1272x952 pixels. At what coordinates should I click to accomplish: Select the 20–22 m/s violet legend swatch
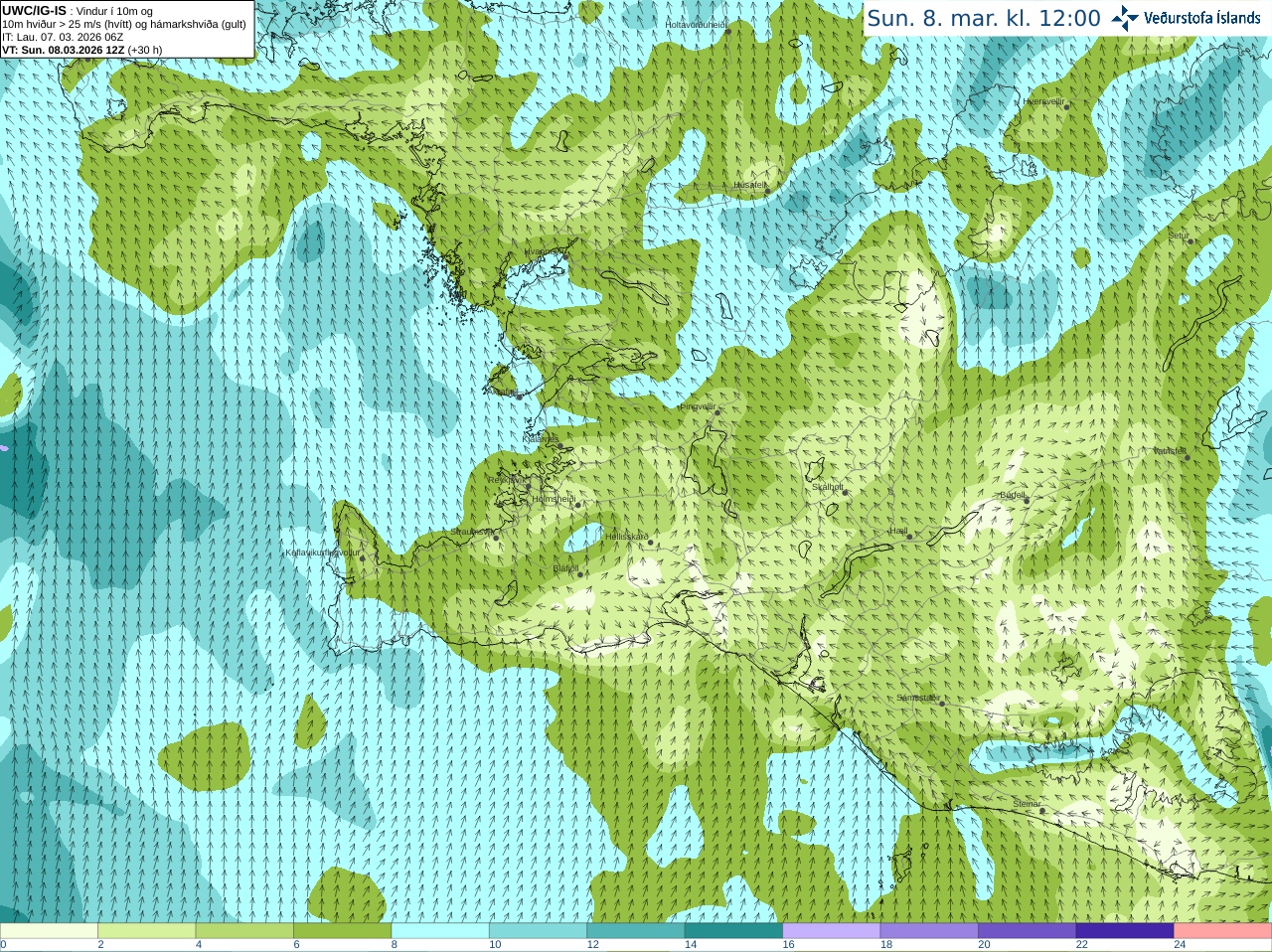point(1028,931)
